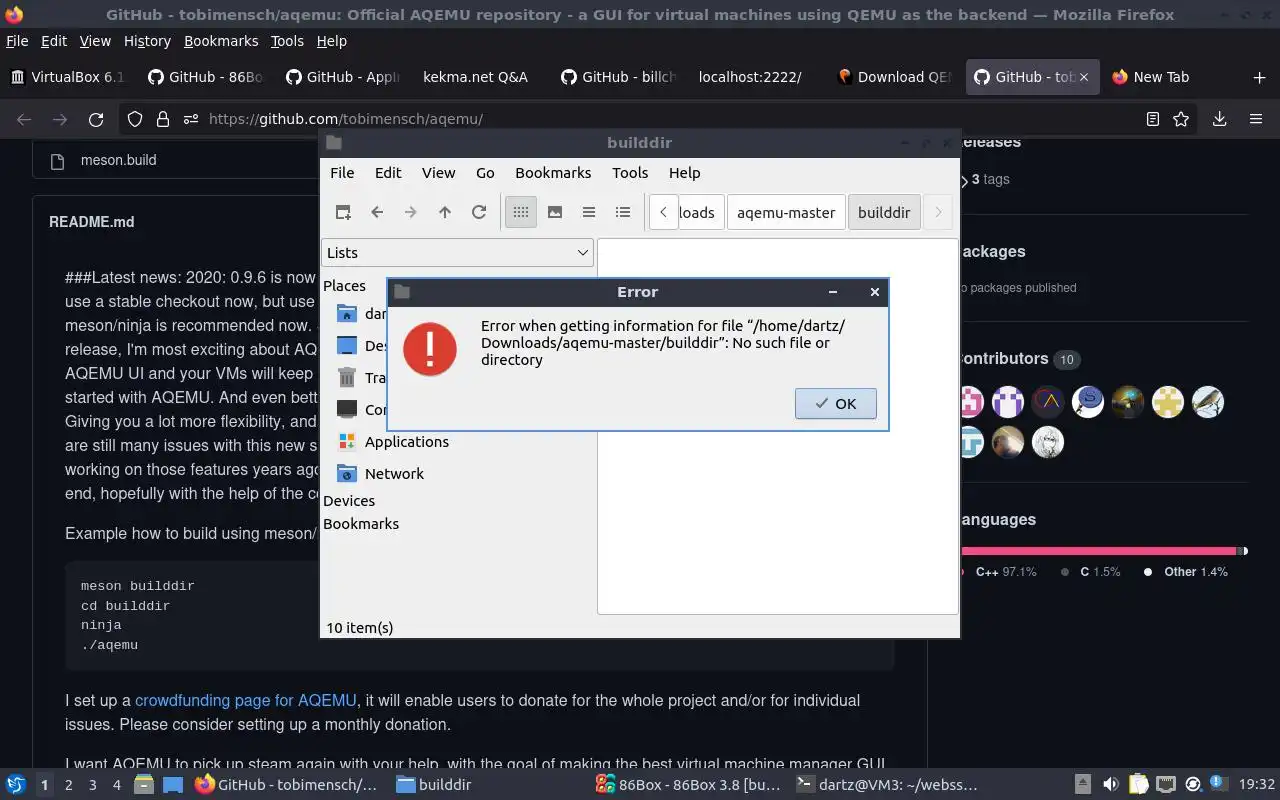Open dartz@VM3 terminal taskbar entry

tap(886, 785)
